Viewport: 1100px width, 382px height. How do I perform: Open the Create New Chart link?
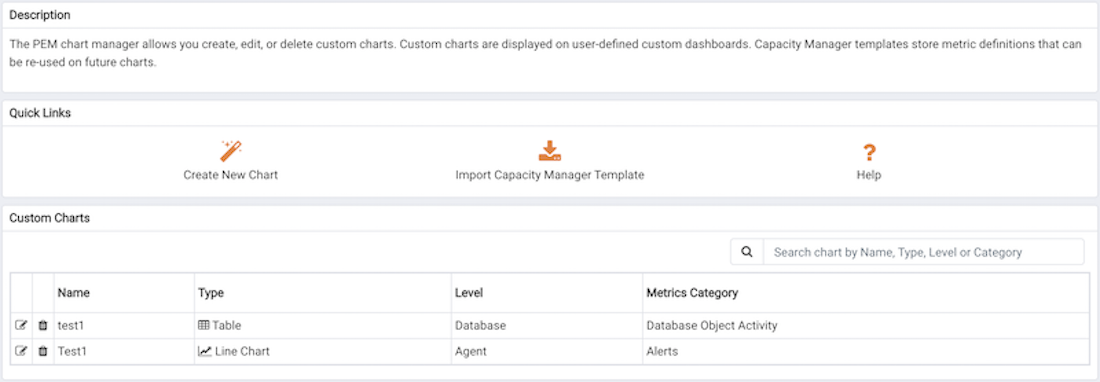[231, 175]
